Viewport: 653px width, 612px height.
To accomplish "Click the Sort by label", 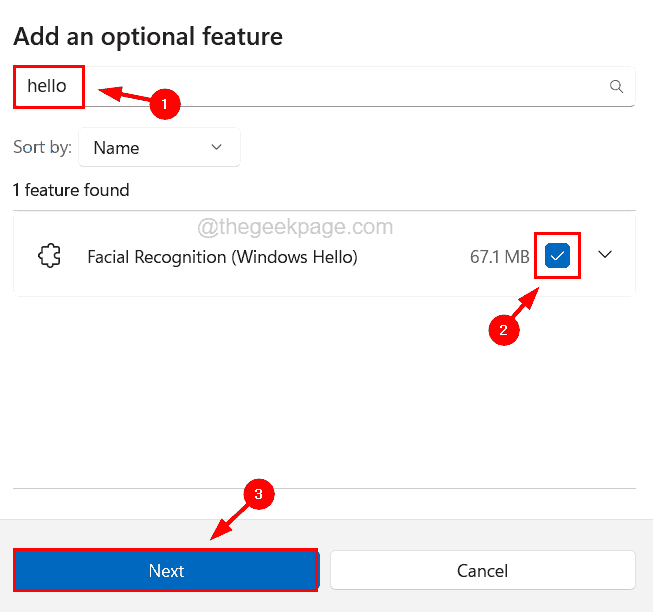I will [x=42, y=147].
